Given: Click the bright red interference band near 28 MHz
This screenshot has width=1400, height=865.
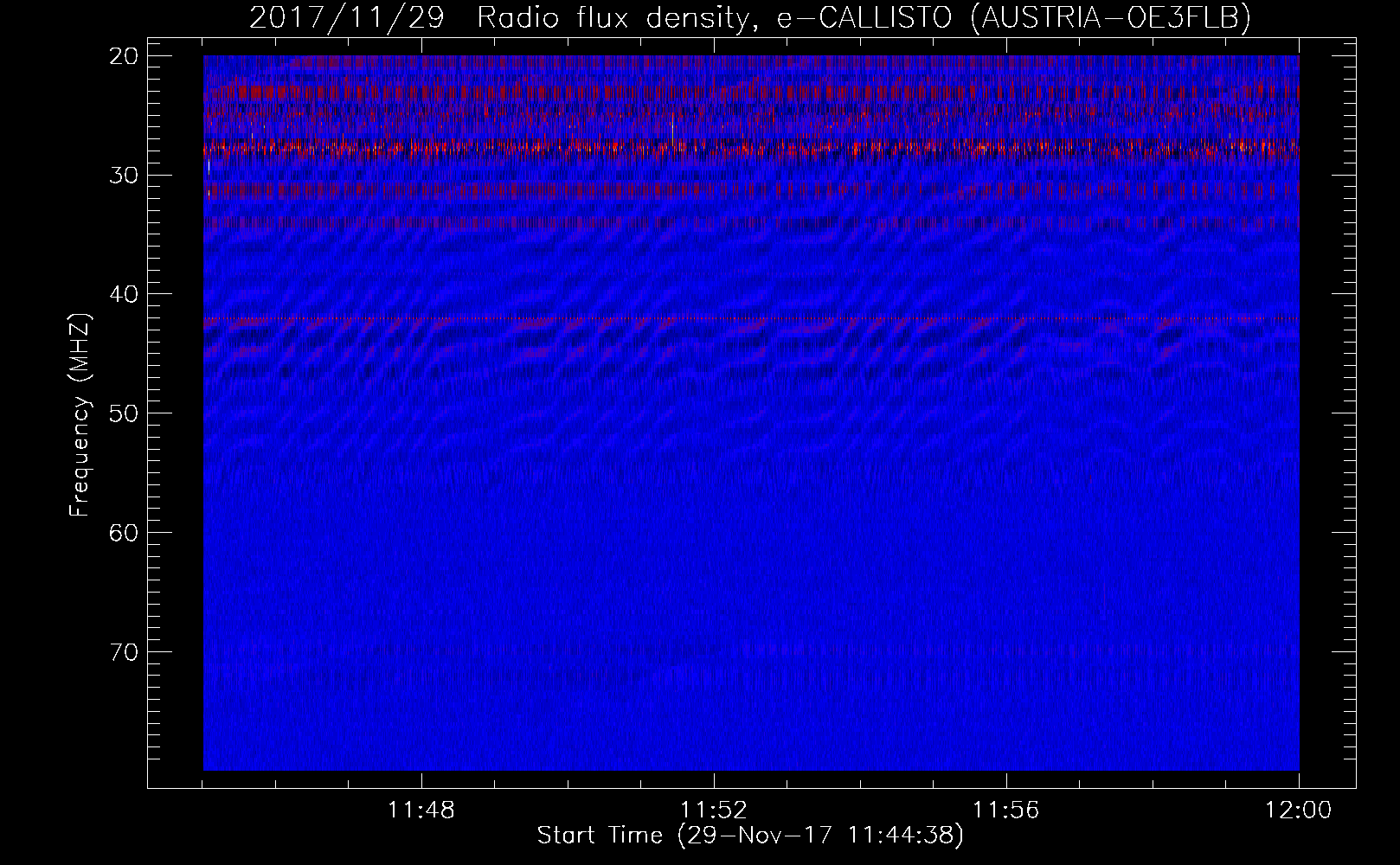Looking at the screenshot, I should (x=751, y=149).
